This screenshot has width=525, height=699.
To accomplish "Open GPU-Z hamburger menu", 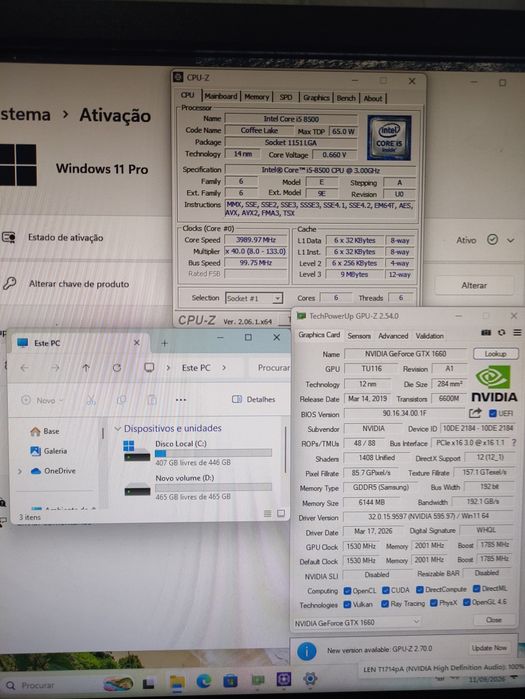I will point(517,333).
